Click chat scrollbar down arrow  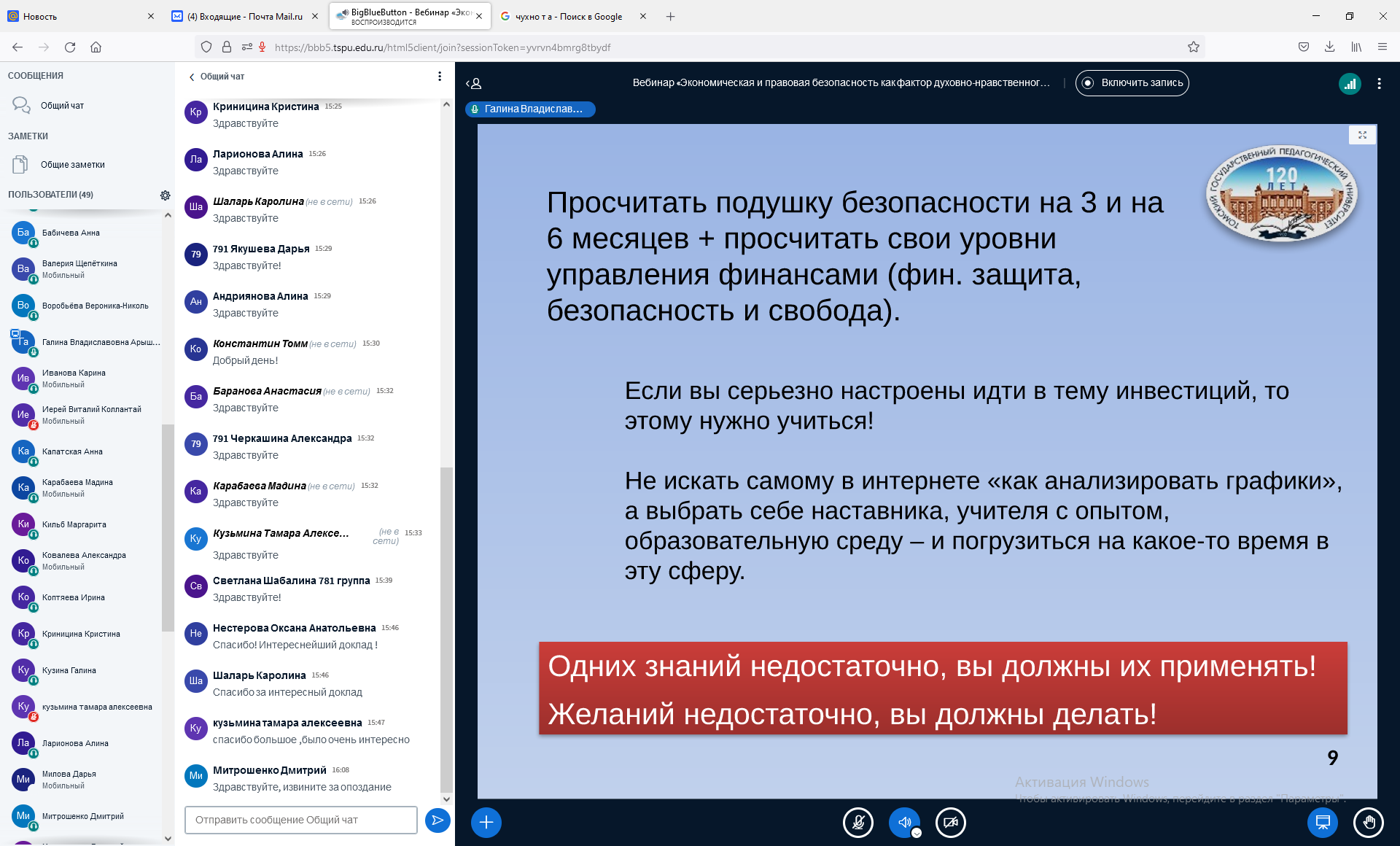pos(446,799)
